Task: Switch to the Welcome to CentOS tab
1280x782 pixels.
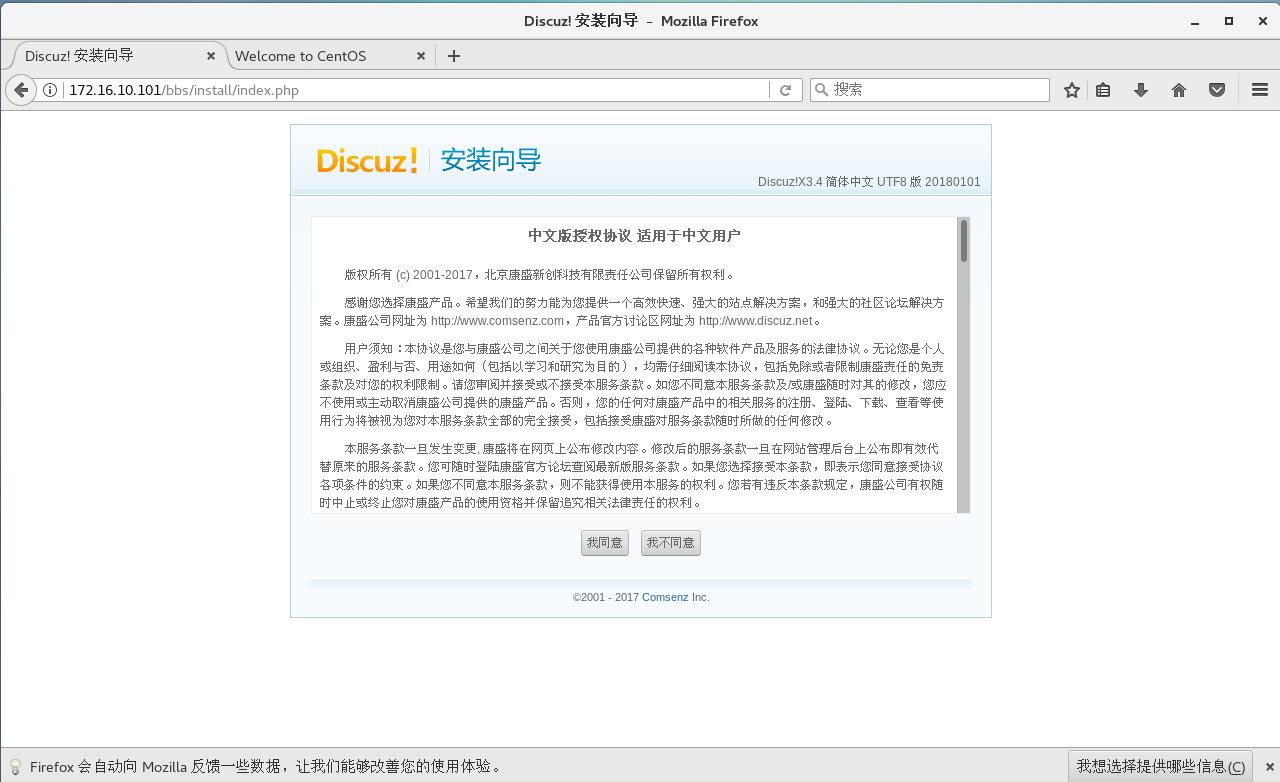Action: 330,56
